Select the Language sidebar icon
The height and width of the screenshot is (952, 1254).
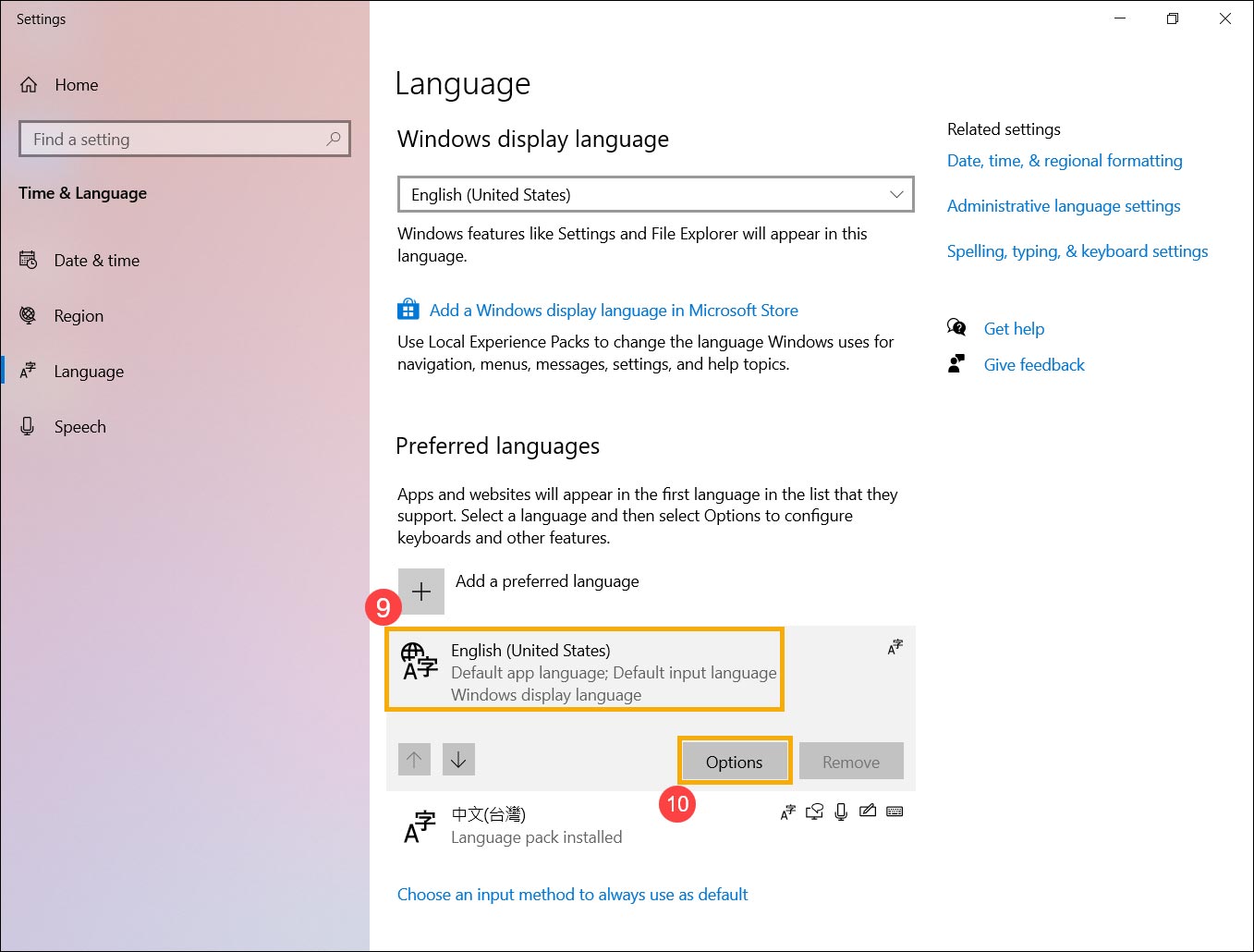point(29,371)
